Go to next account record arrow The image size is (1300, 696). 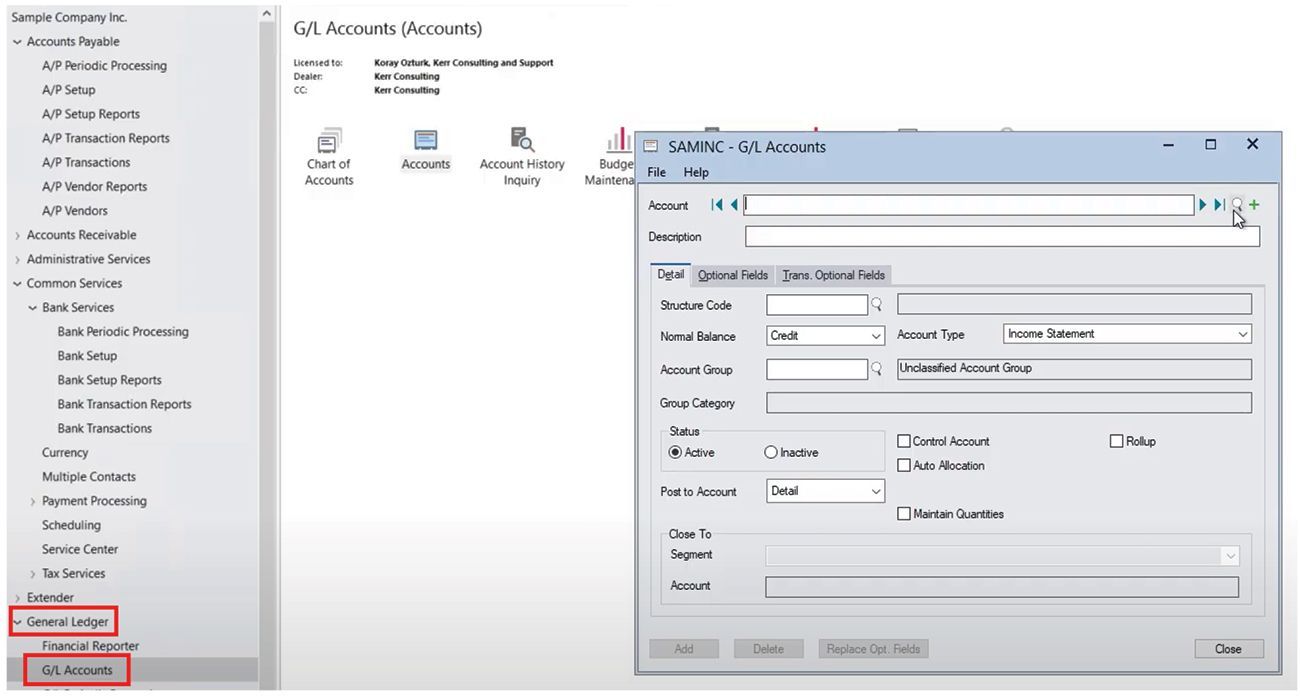tap(1203, 205)
